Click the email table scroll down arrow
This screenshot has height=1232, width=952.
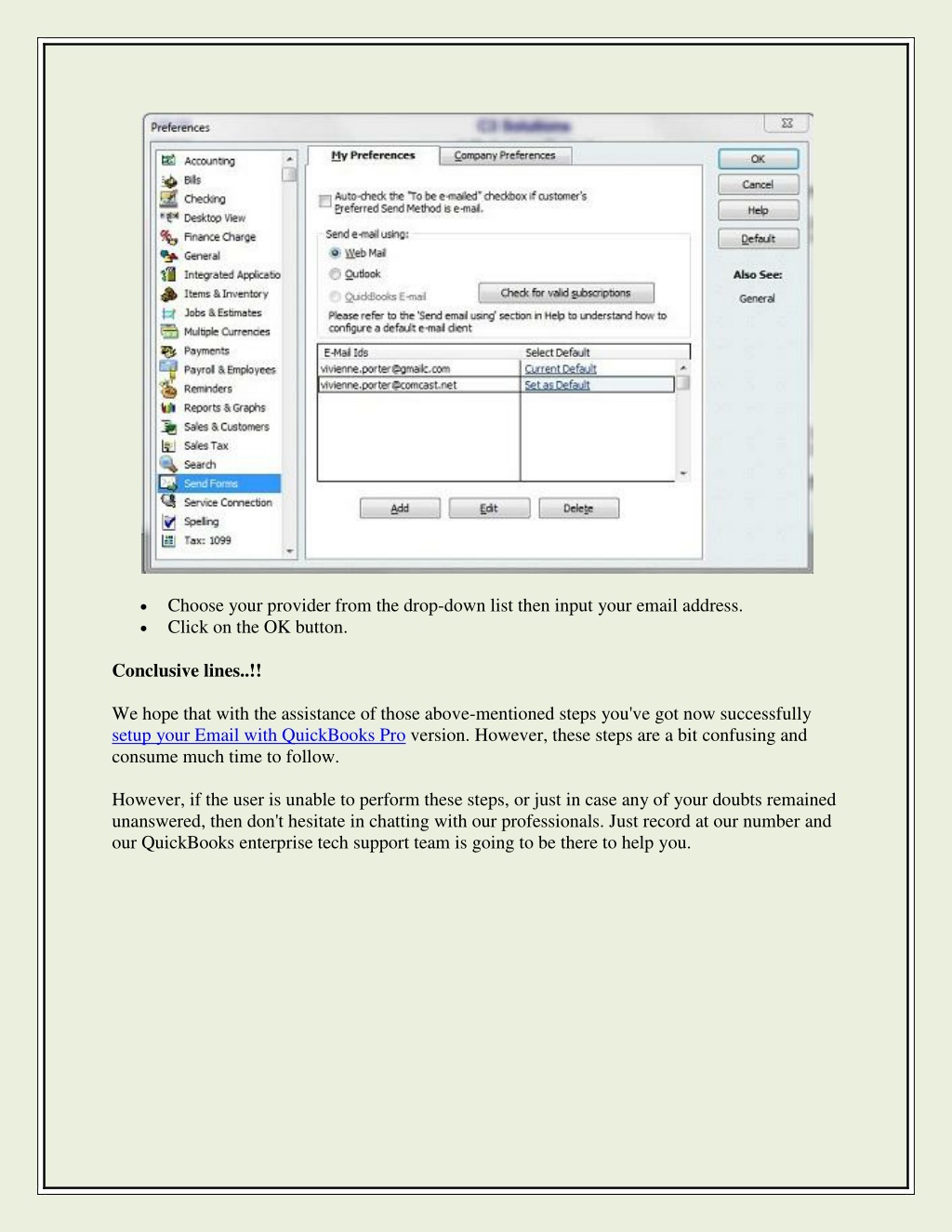pos(683,474)
